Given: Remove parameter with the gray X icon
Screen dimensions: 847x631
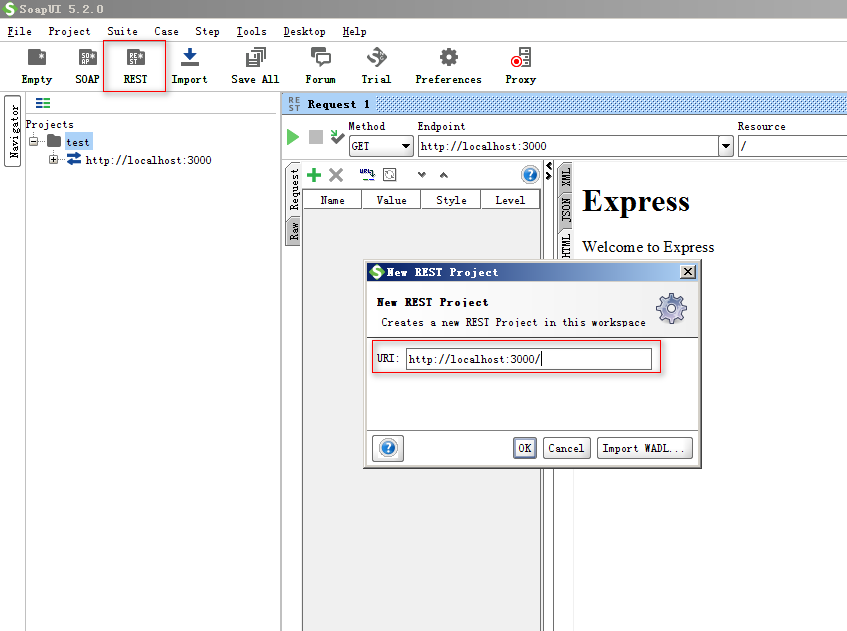Looking at the screenshot, I should click(x=336, y=175).
